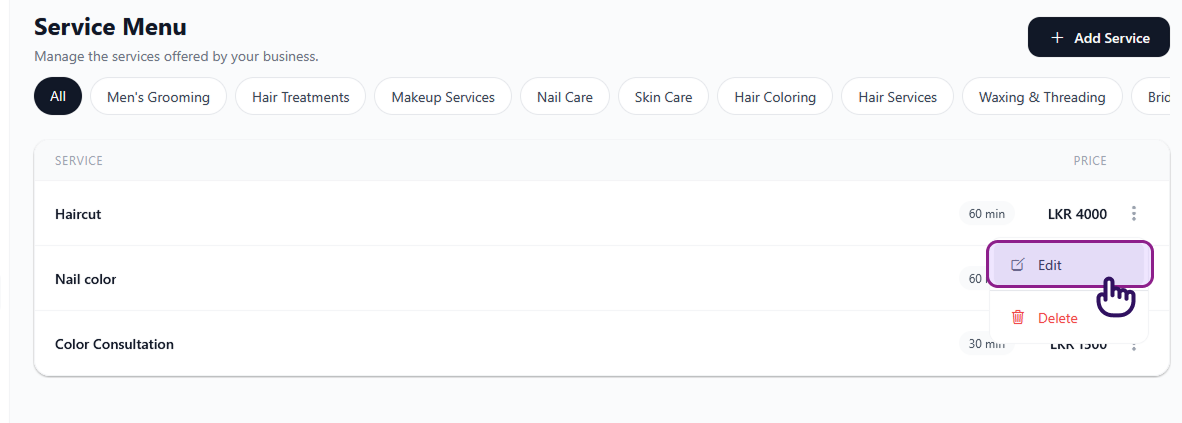
Task: Show All services filter
Action: pyautogui.click(x=57, y=97)
